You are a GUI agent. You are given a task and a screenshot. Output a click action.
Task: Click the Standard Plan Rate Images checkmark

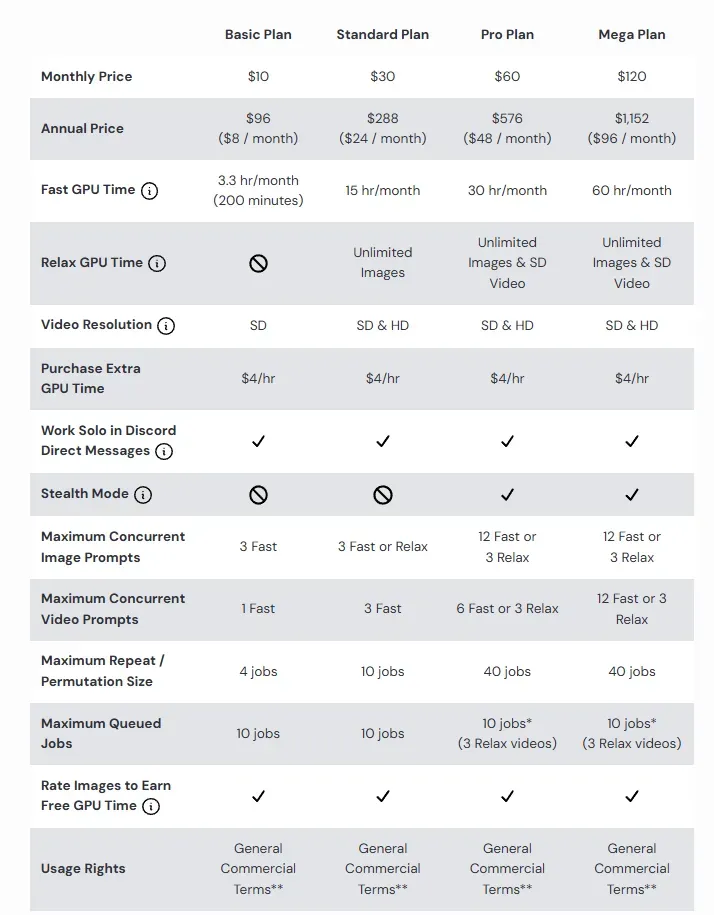(x=383, y=796)
